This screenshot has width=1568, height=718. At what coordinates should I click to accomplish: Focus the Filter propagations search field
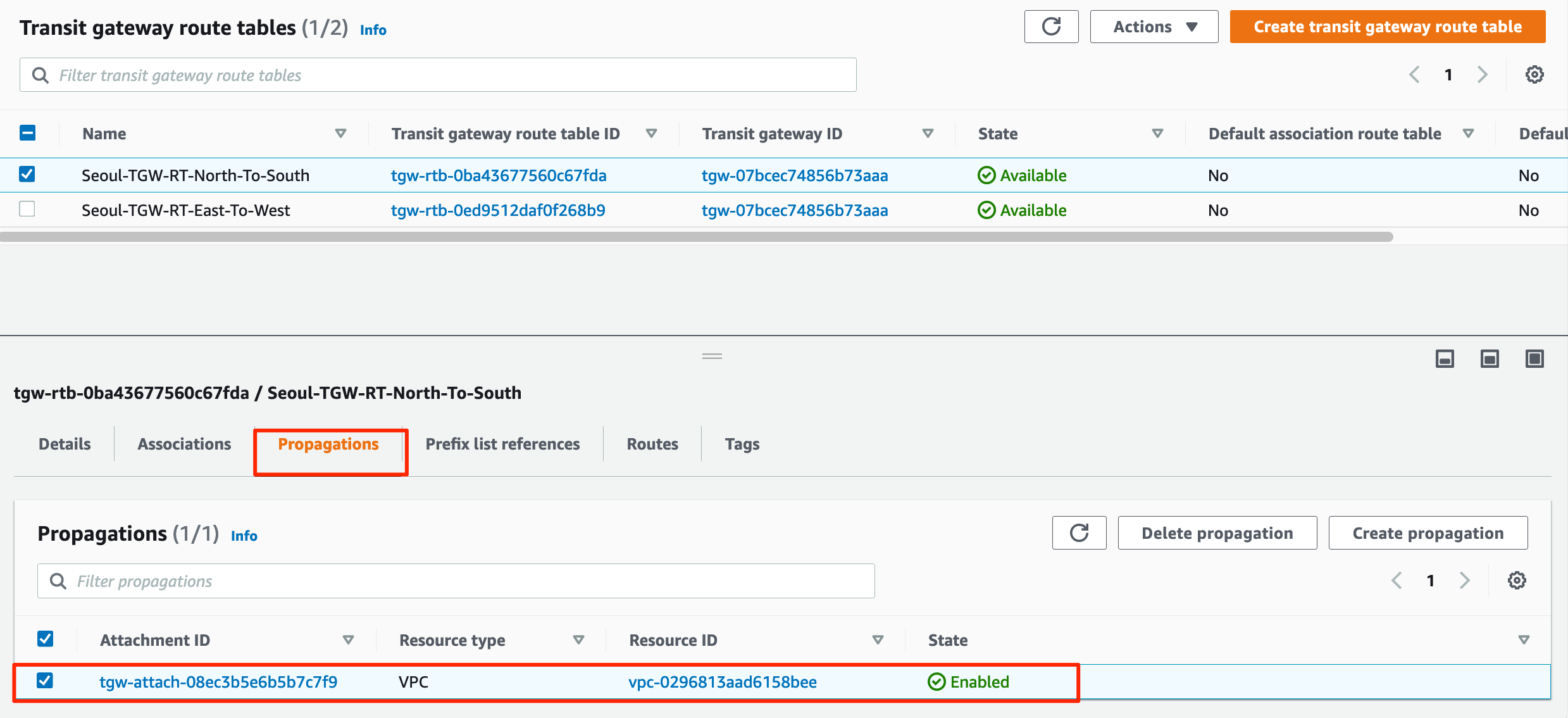[x=456, y=581]
